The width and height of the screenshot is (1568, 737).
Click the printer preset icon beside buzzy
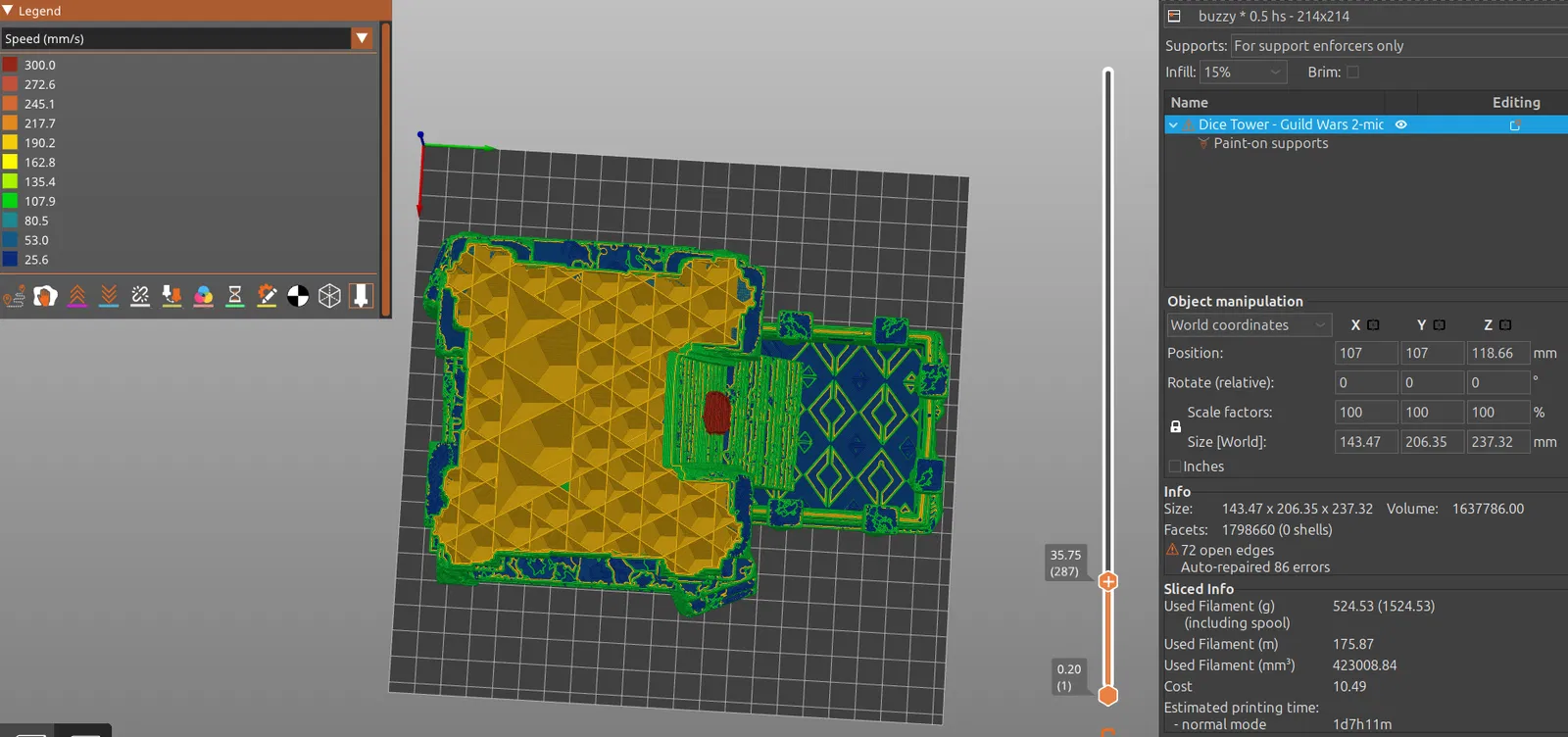coord(1174,16)
